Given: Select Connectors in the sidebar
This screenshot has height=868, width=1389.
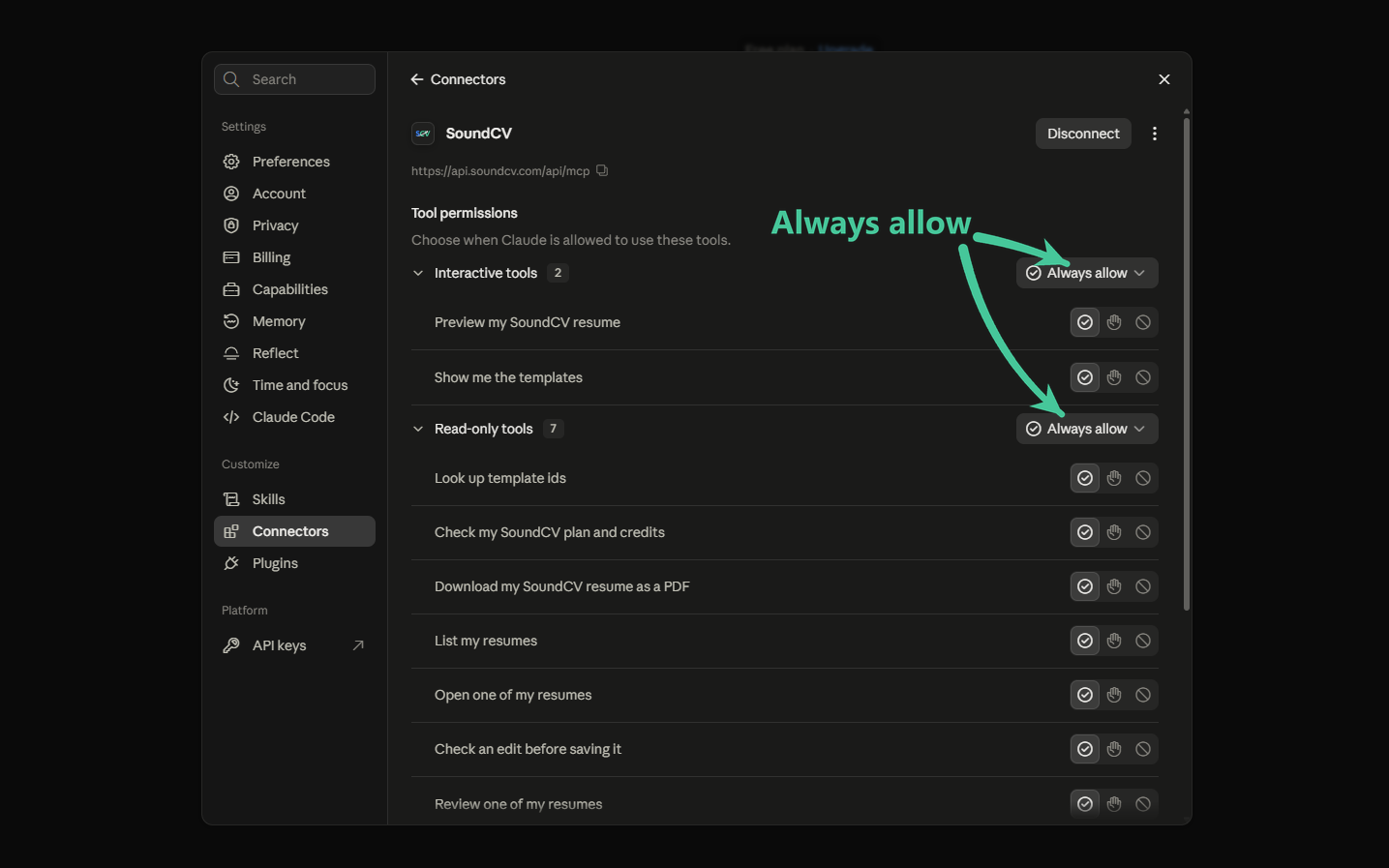Looking at the screenshot, I should click(294, 531).
